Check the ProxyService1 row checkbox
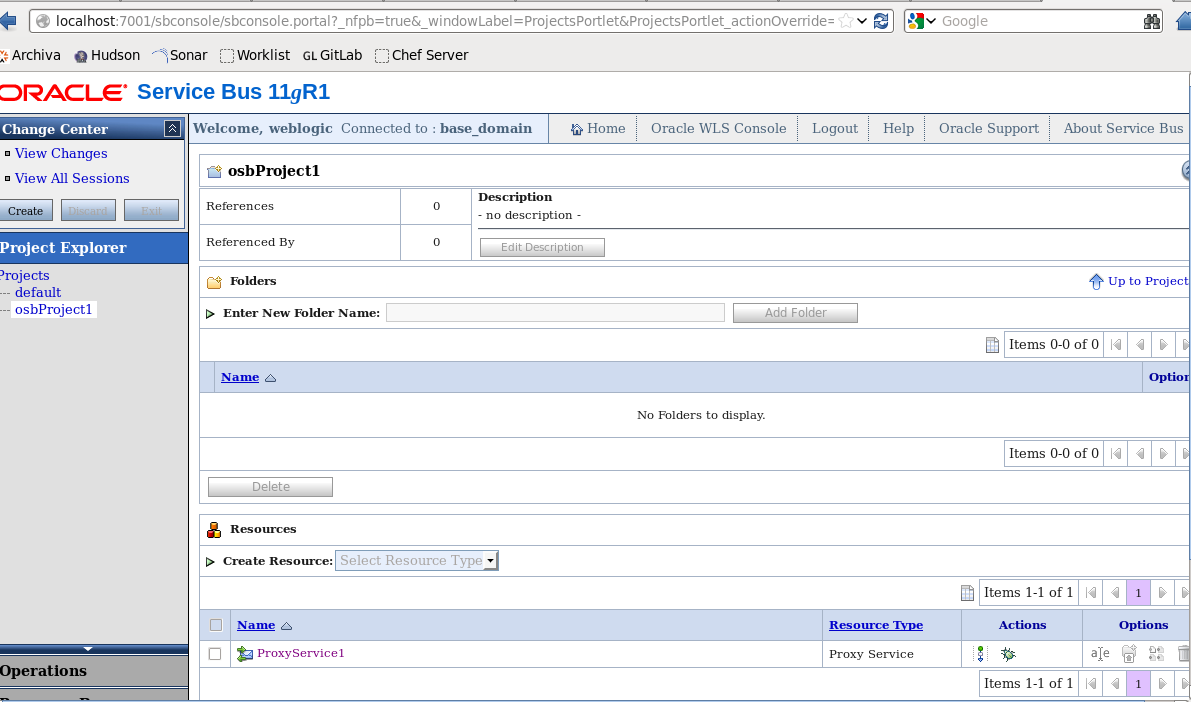 215,654
